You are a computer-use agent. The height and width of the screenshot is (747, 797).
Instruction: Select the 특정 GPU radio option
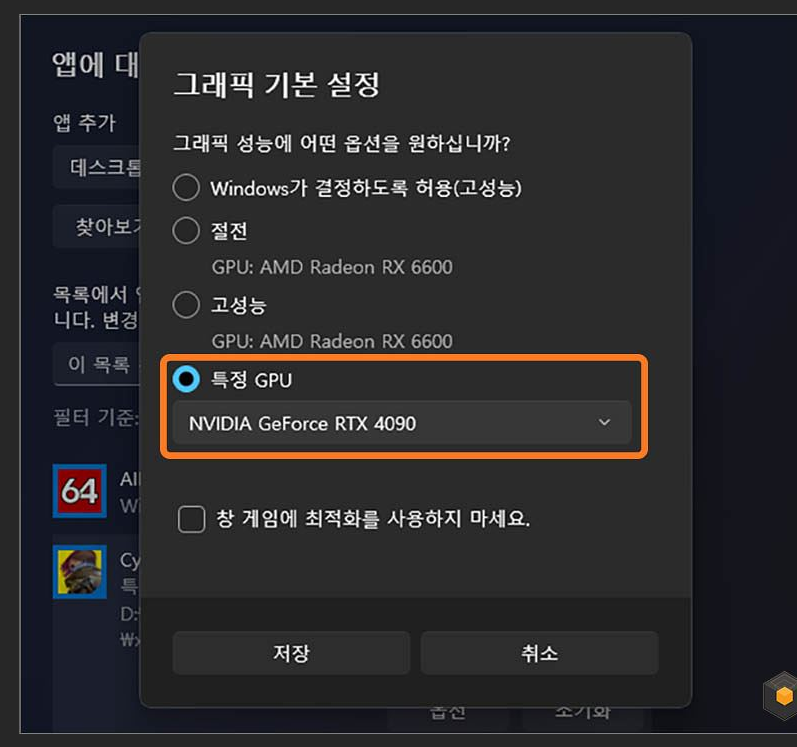(186, 379)
